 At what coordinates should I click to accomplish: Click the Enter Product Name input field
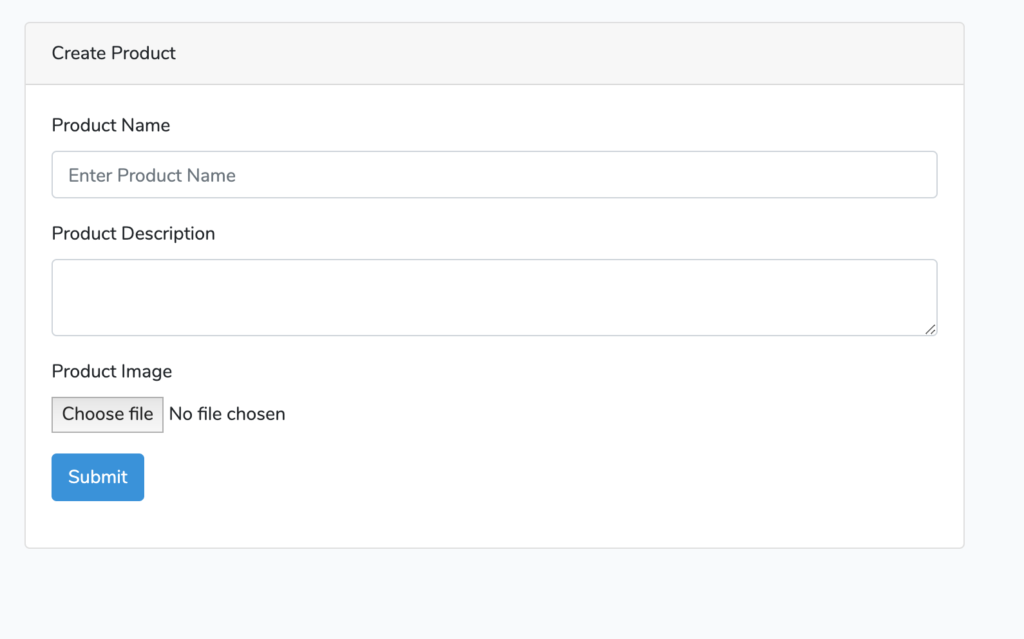coord(494,174)
